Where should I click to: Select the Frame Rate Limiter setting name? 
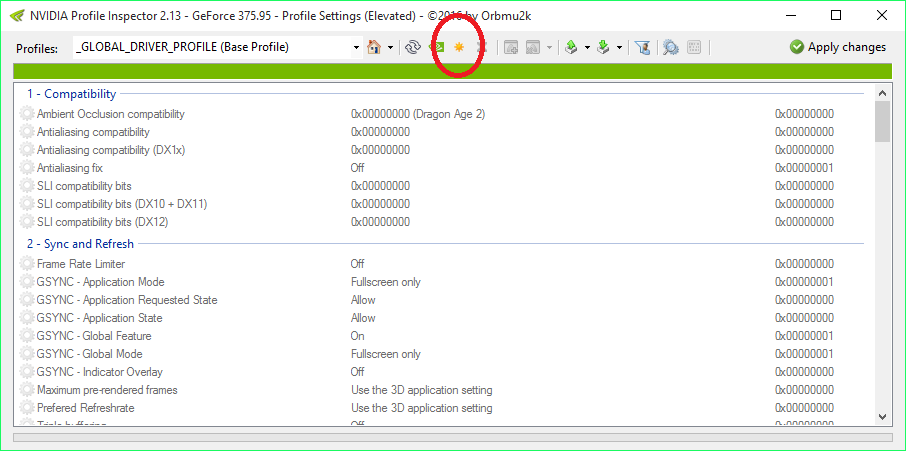coord(81,264)
